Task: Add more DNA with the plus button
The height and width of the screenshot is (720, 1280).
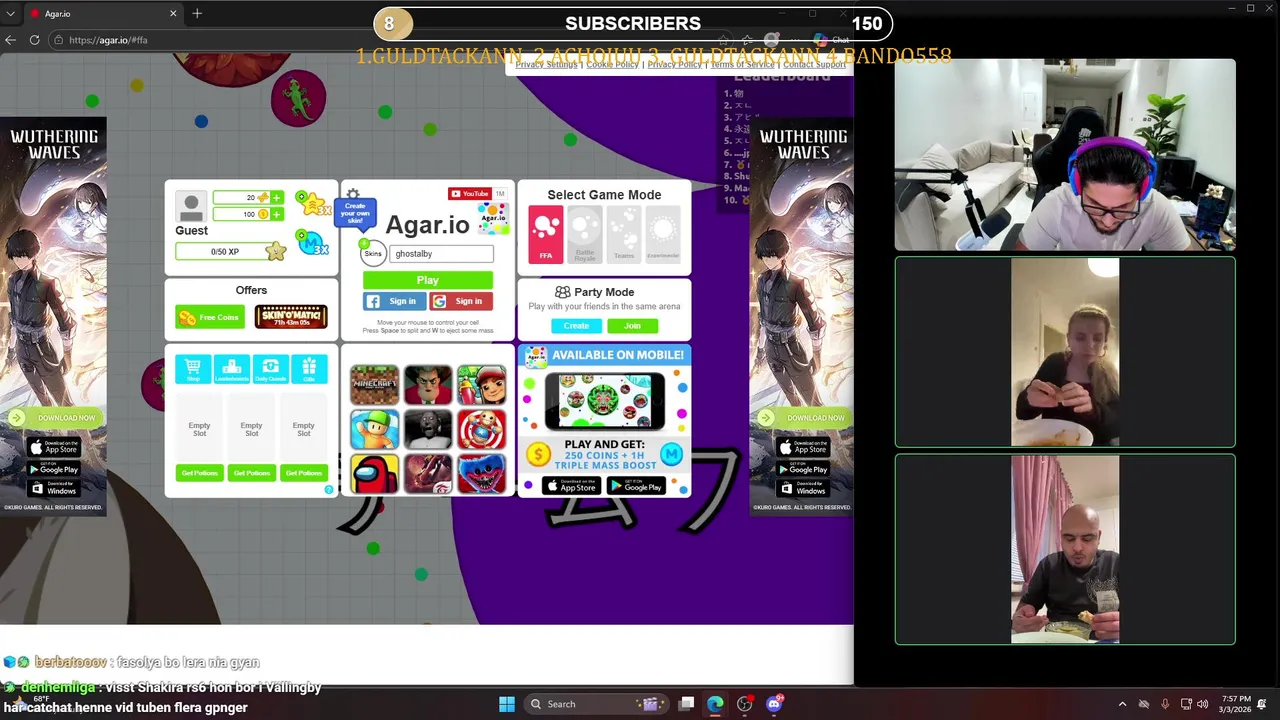Action: 276,197
